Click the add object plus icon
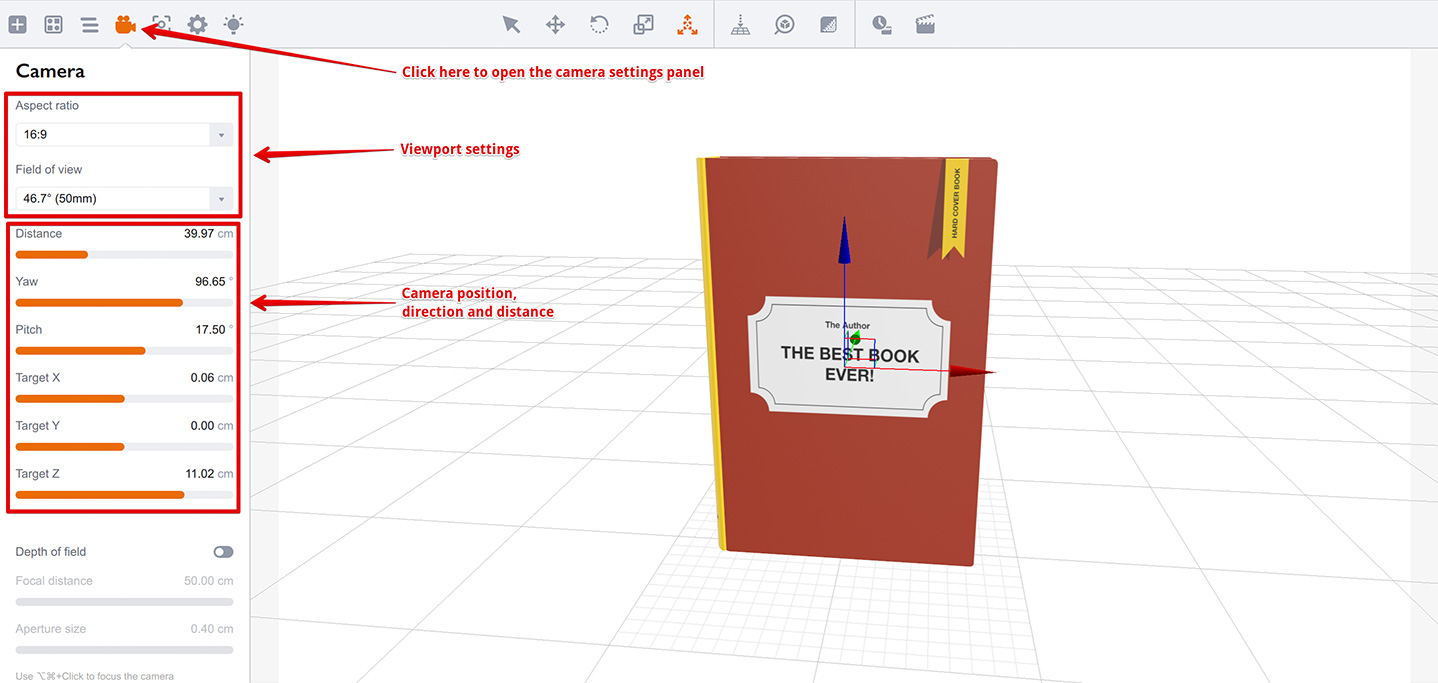 pos(17,25)
